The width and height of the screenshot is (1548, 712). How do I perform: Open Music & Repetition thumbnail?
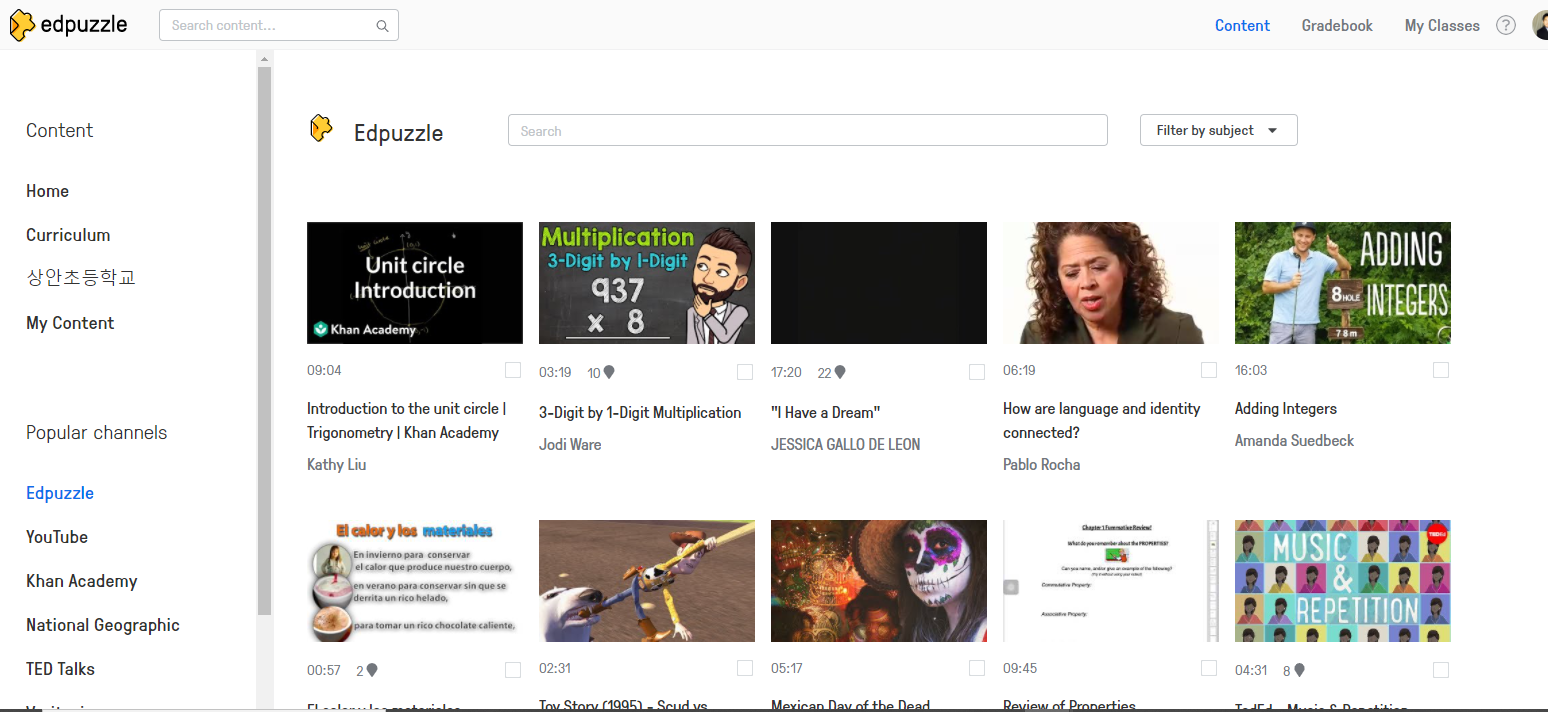[x=1343, y=581]
